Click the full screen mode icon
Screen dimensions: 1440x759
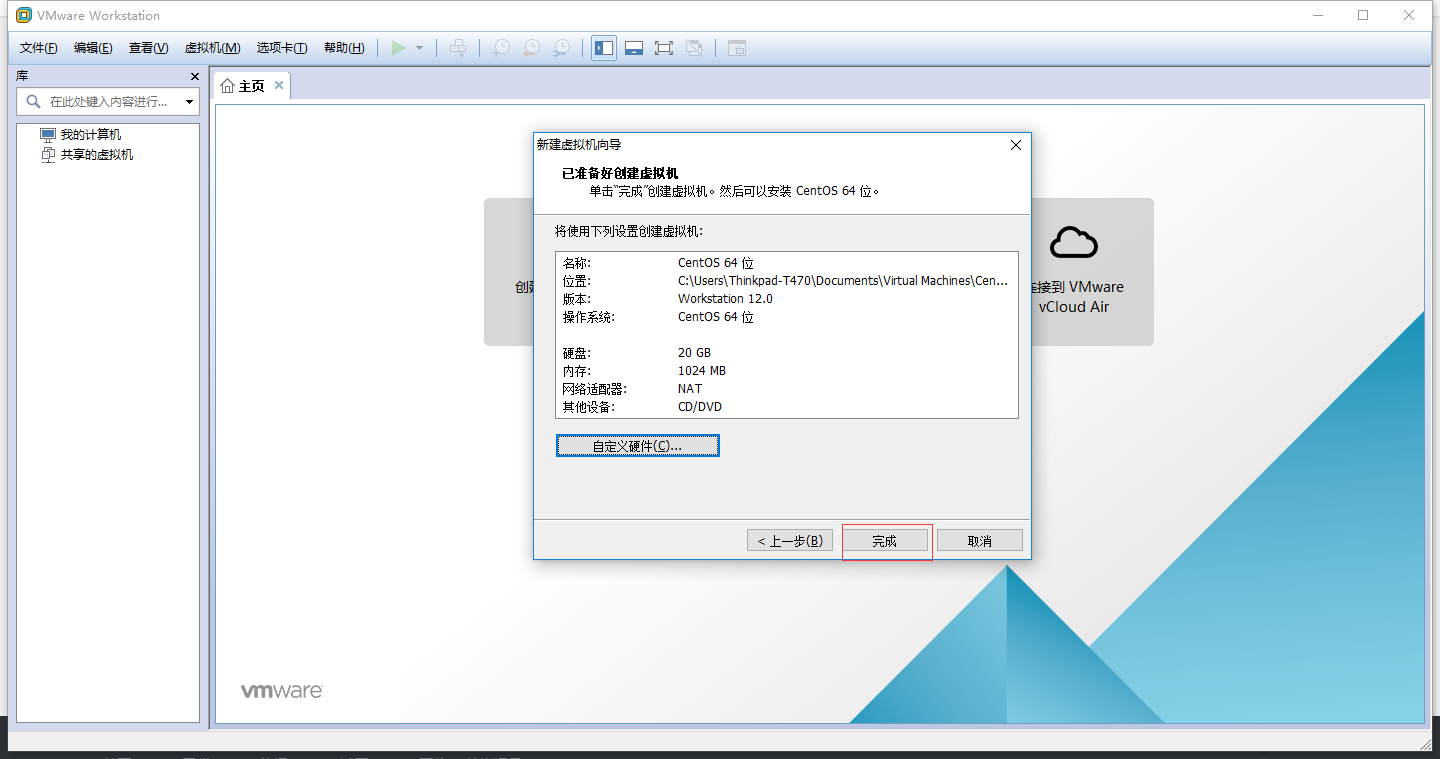[x=664, y=48]
